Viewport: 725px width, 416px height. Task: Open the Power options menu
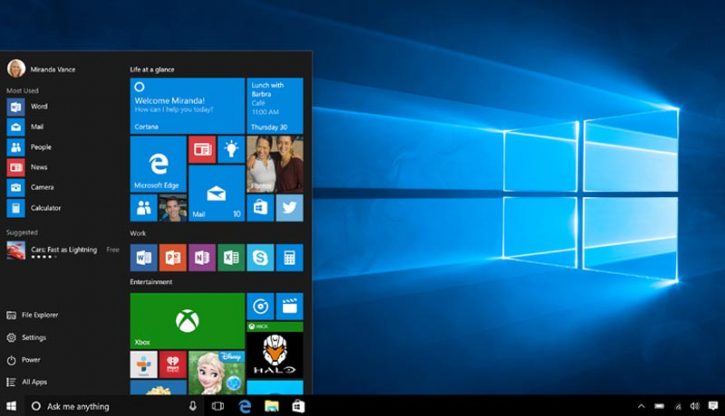click(30, 360)
